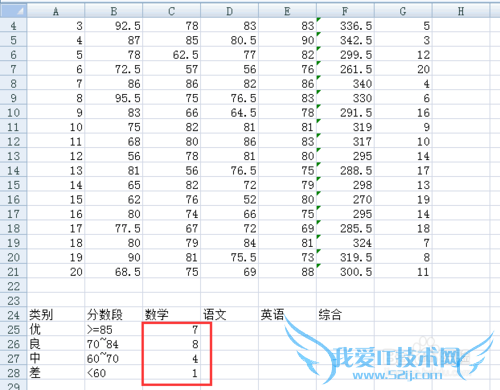Select column B header
The width and height of the screenshot is (500, 390).
114,11
